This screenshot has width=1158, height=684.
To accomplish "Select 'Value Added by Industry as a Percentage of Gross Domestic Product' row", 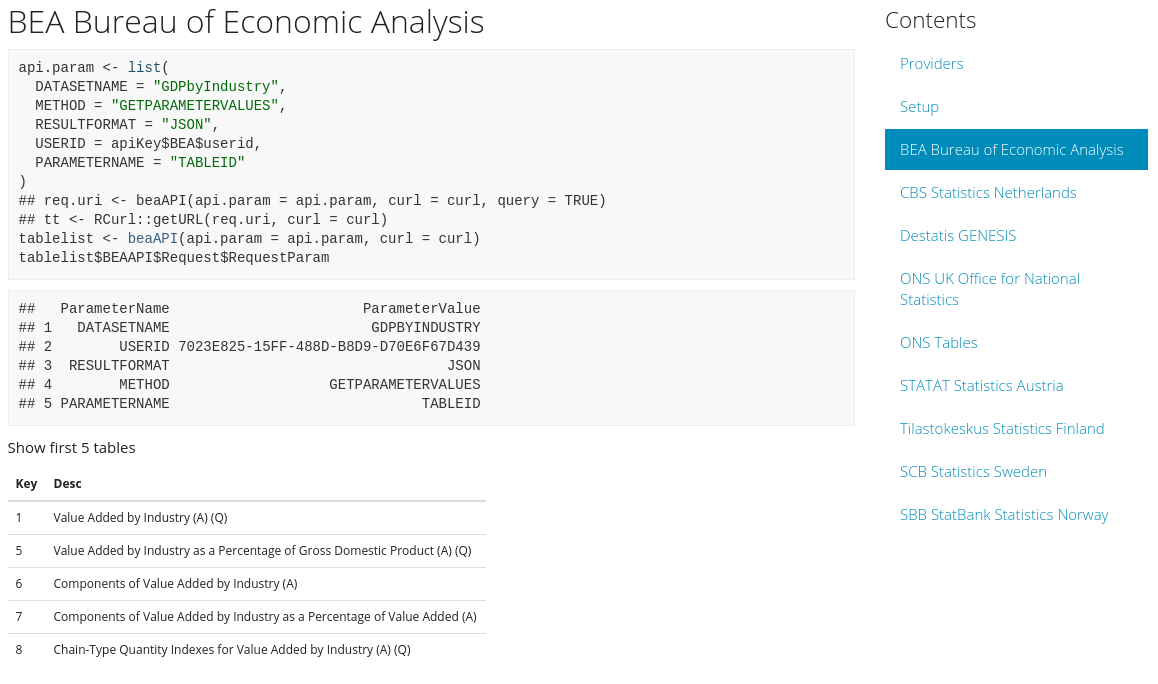I will point(247,551).
